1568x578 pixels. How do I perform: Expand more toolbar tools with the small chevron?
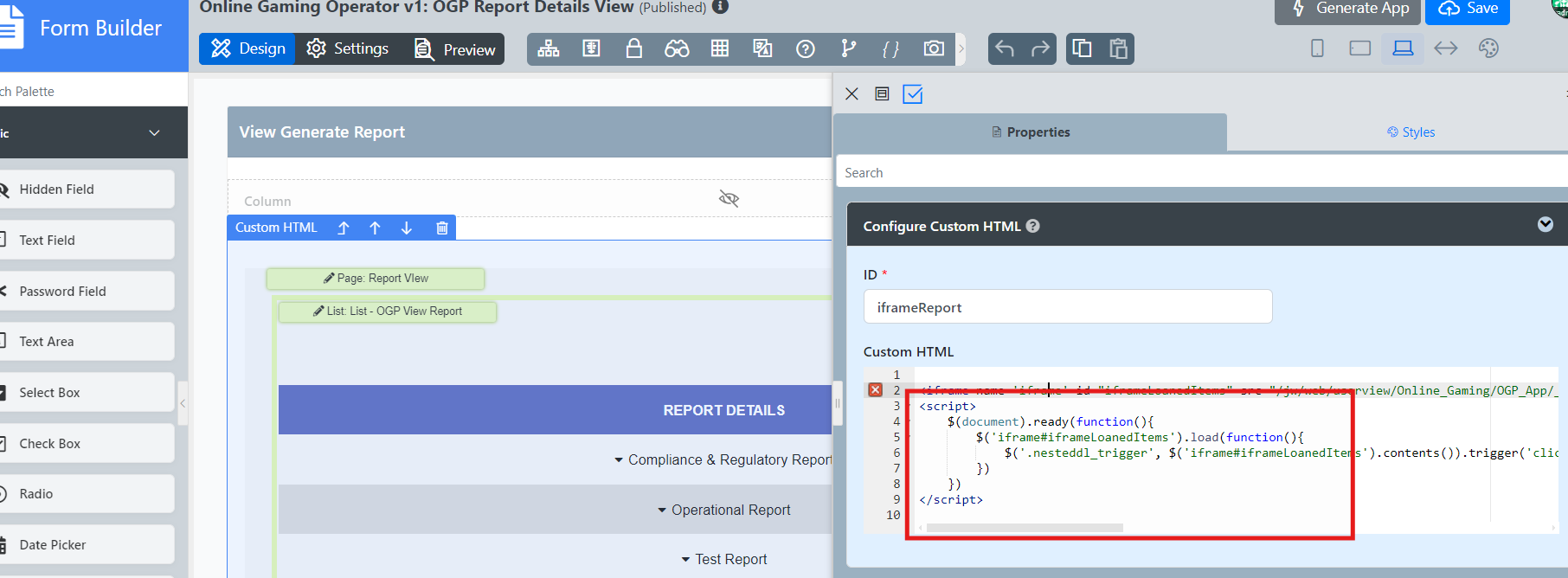tap(961, 48)
